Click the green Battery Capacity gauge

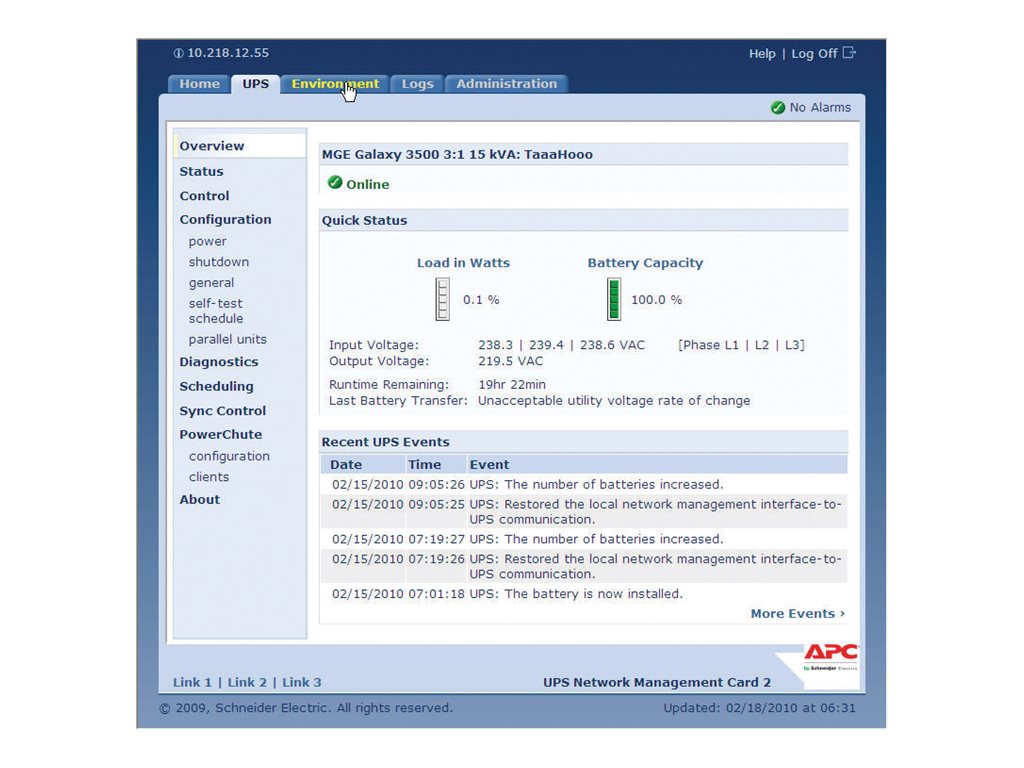(613, 299)
